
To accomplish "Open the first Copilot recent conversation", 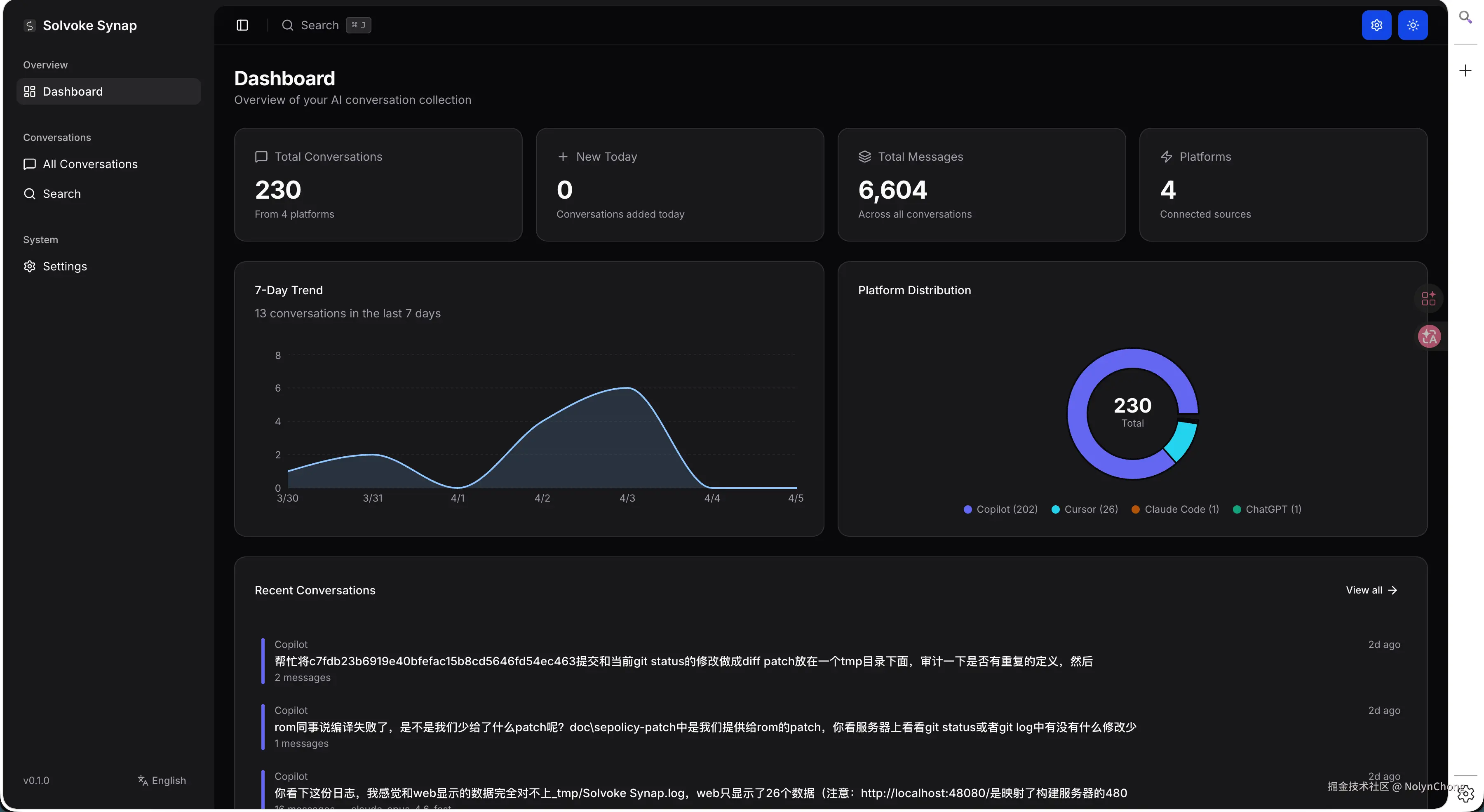I will click(x=683, y=661).
